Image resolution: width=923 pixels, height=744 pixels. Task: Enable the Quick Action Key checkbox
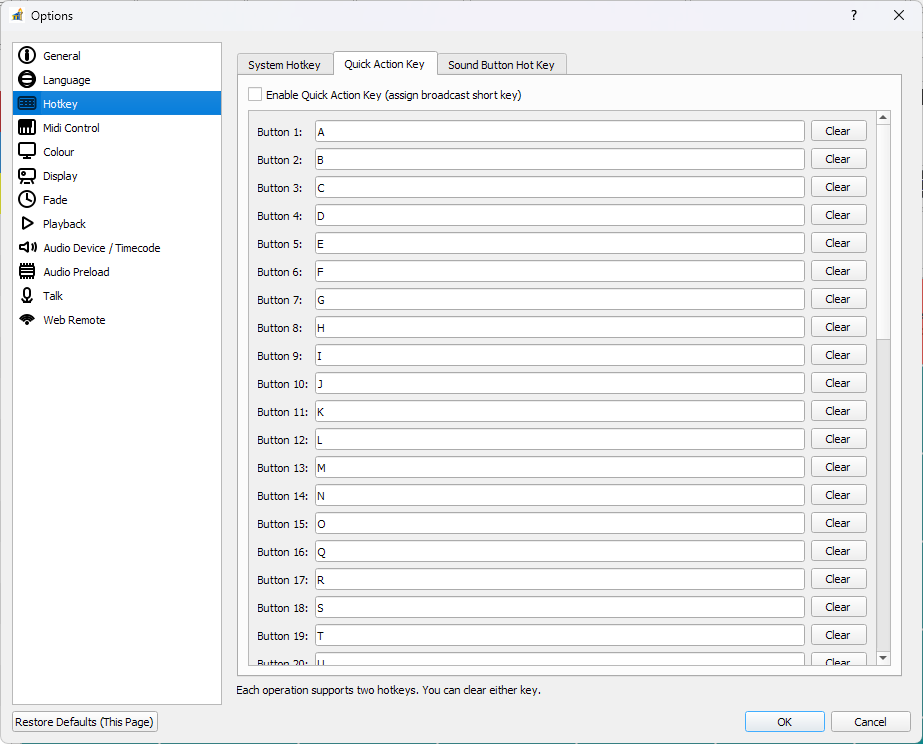click(x=255, y=93)
